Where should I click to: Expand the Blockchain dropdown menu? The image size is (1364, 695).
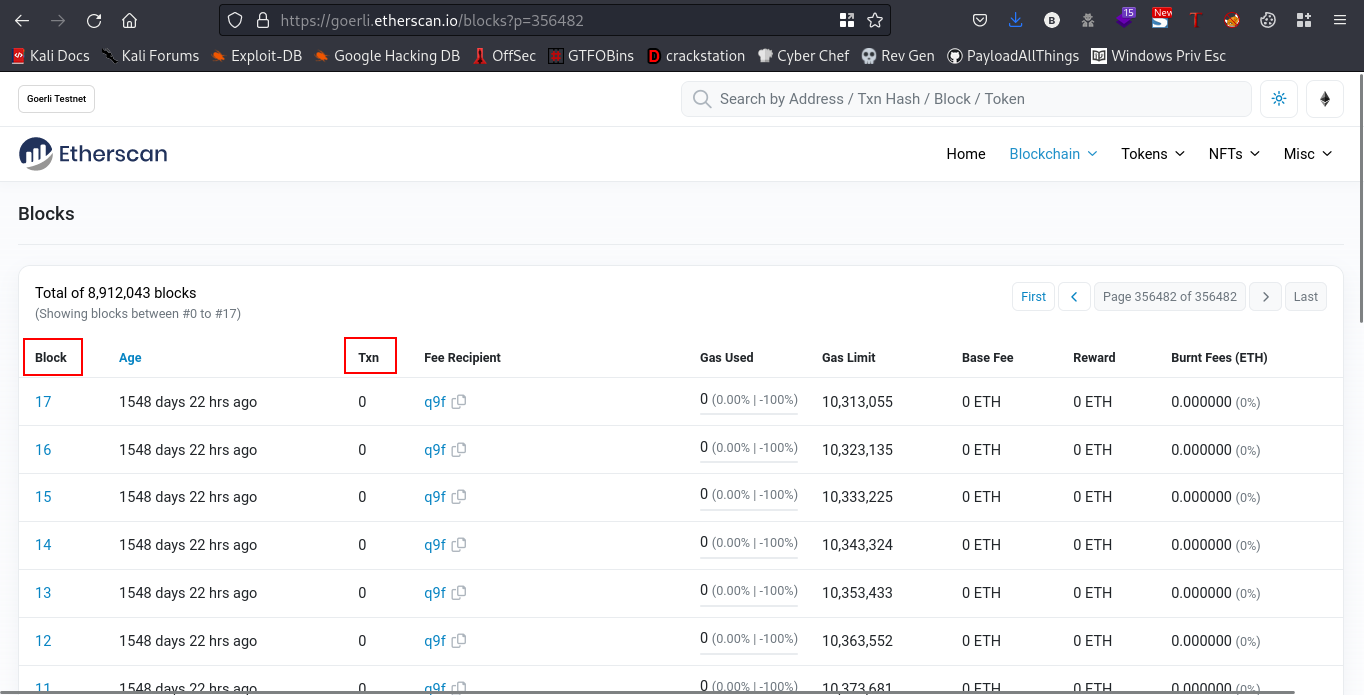point(1053,154)
